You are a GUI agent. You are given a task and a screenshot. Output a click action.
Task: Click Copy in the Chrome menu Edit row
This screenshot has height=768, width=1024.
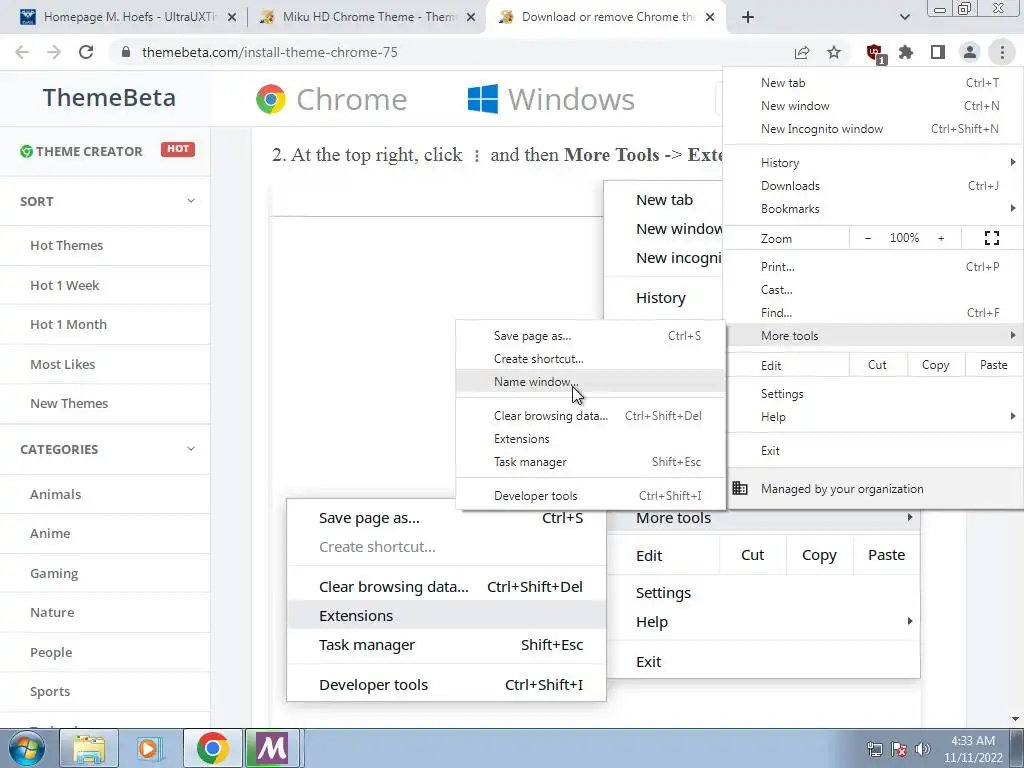(x=935, y=365)
